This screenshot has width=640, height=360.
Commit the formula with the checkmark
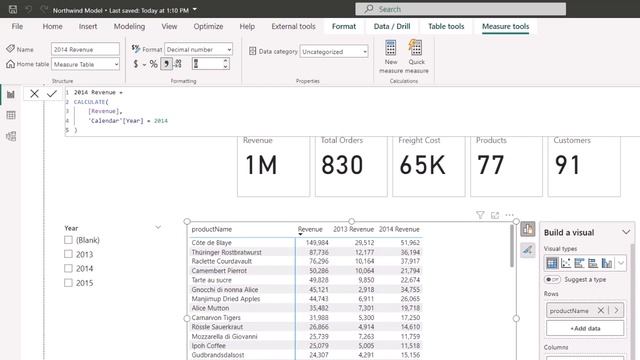coord(52,93)
